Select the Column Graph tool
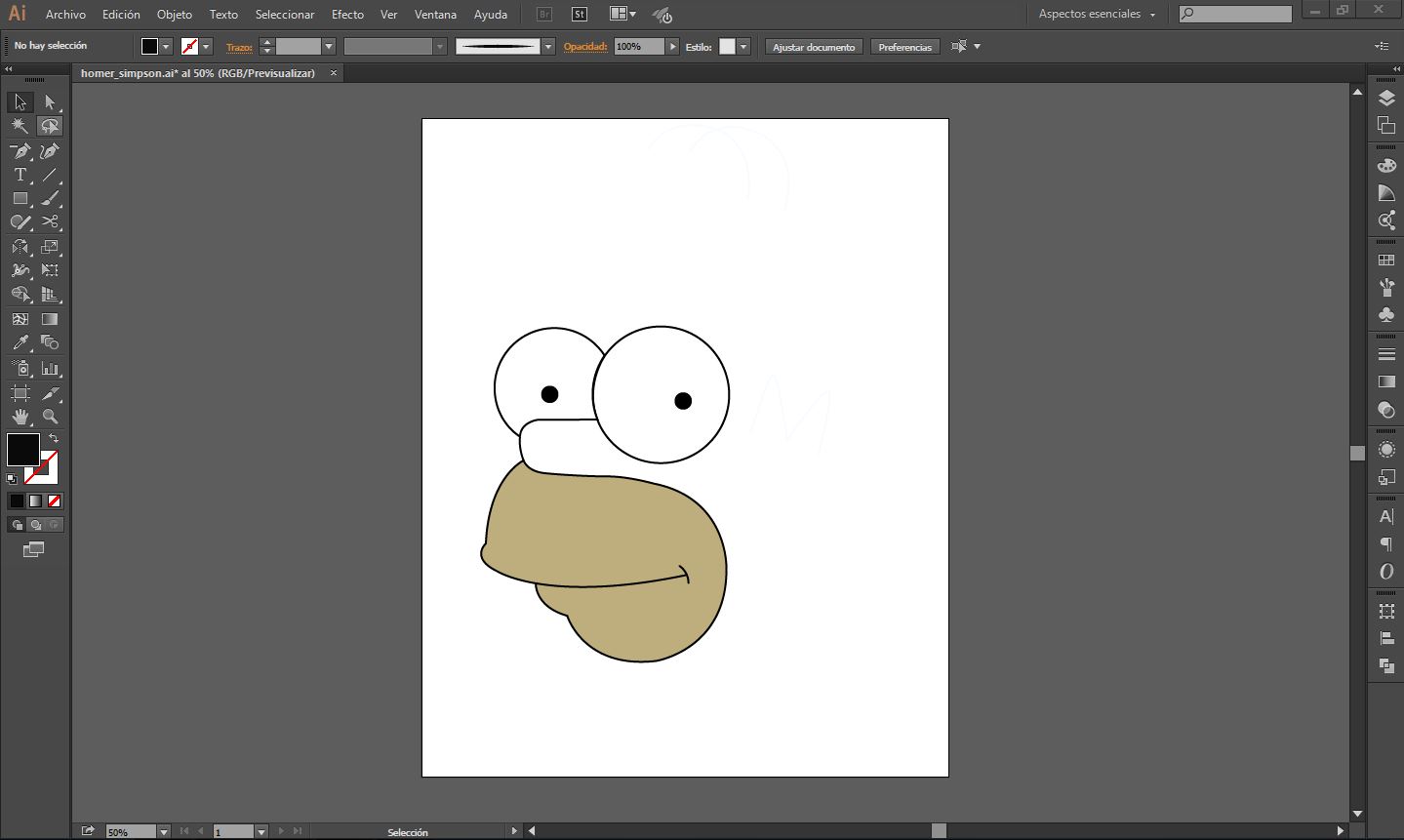Viewport: 1404px width, 840px height. 50,368
